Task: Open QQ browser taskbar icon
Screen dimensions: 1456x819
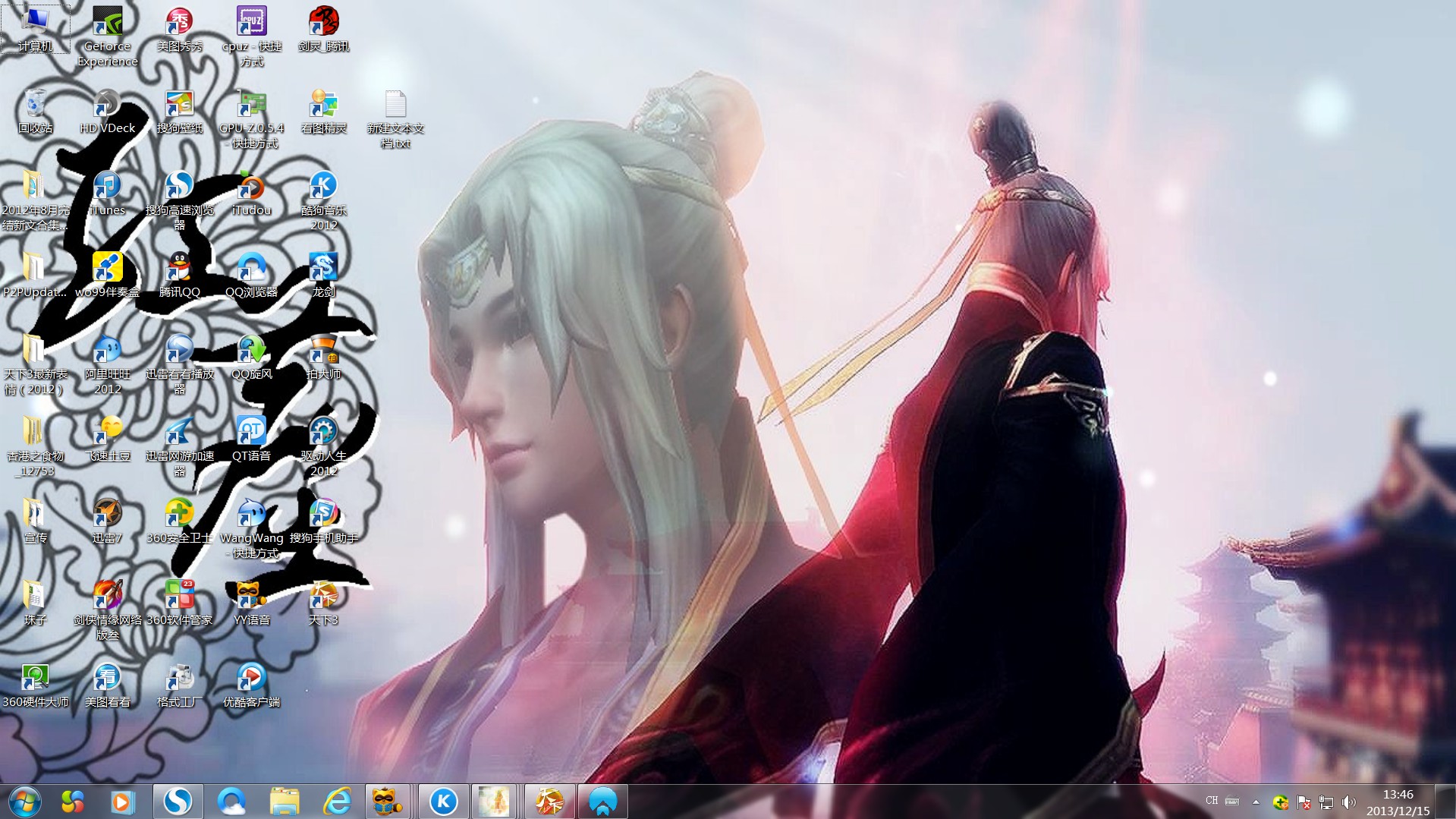Action: (x=231, y=802)
